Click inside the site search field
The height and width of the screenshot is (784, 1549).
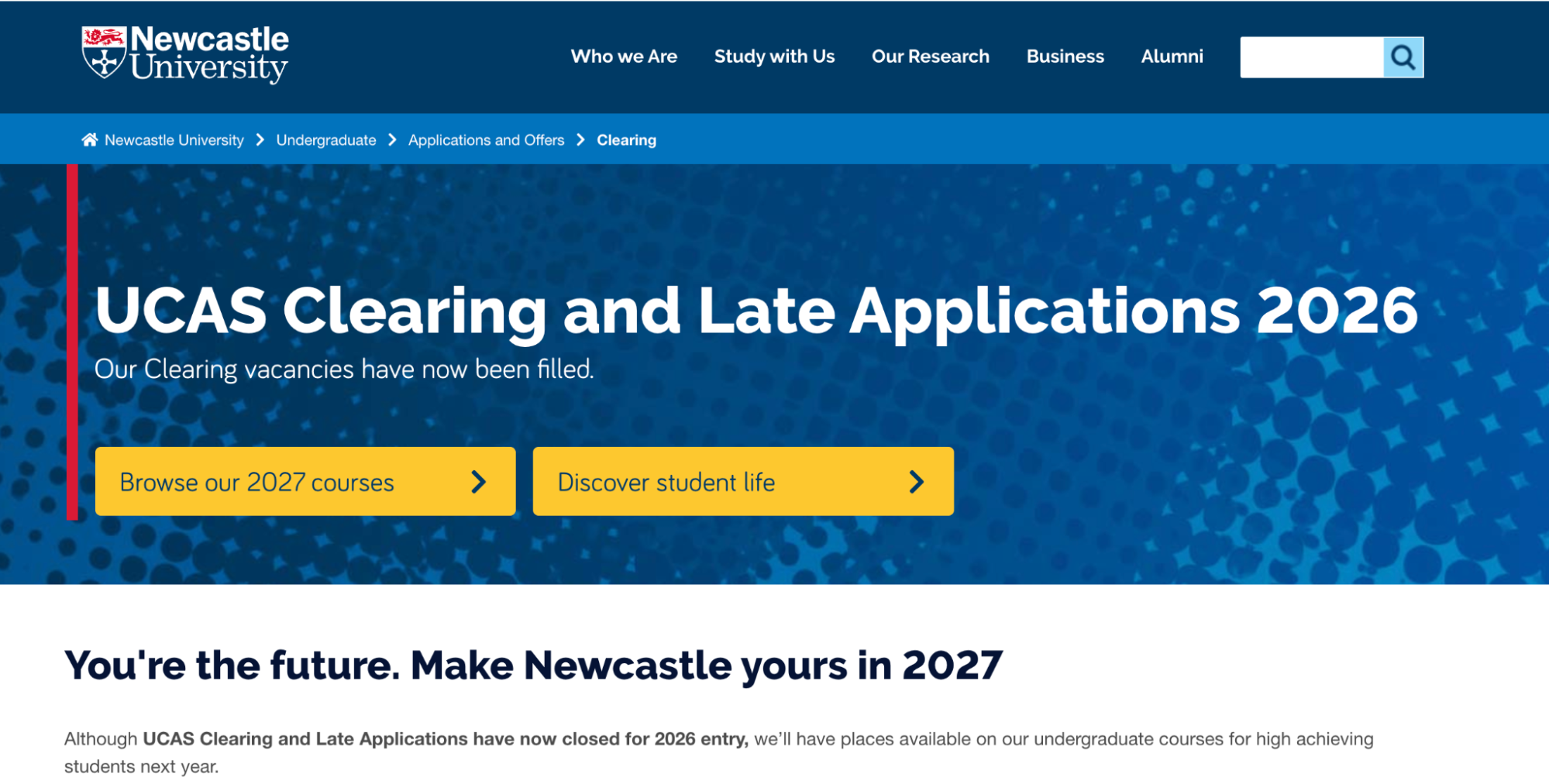(x=1311, y=57)
